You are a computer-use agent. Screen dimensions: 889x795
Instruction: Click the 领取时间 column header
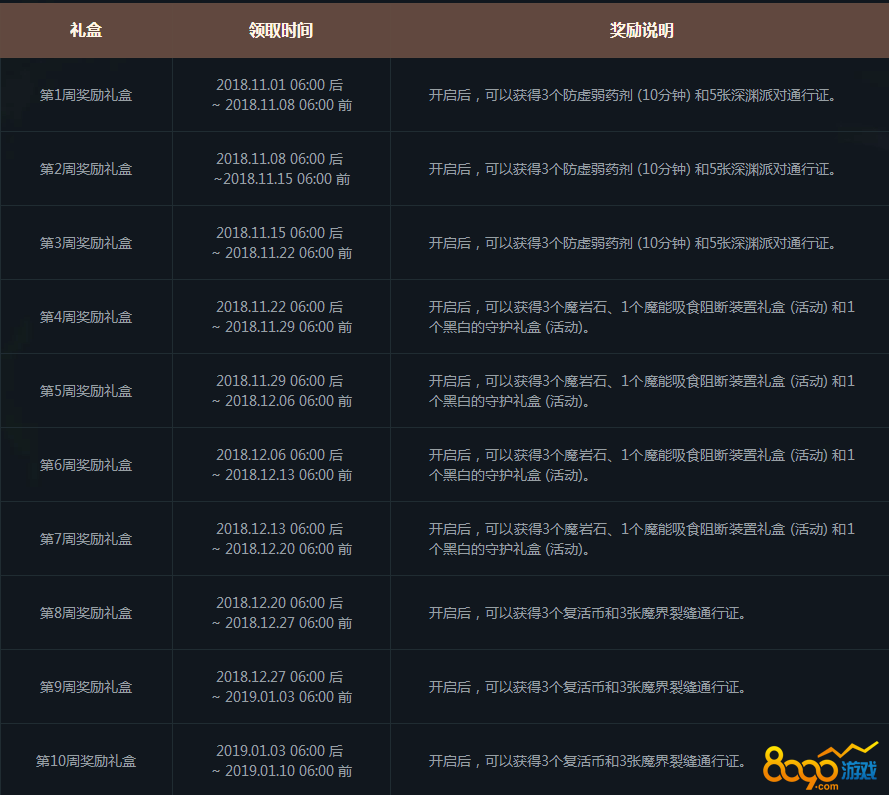pyautogui.click(x=281, y=30)
